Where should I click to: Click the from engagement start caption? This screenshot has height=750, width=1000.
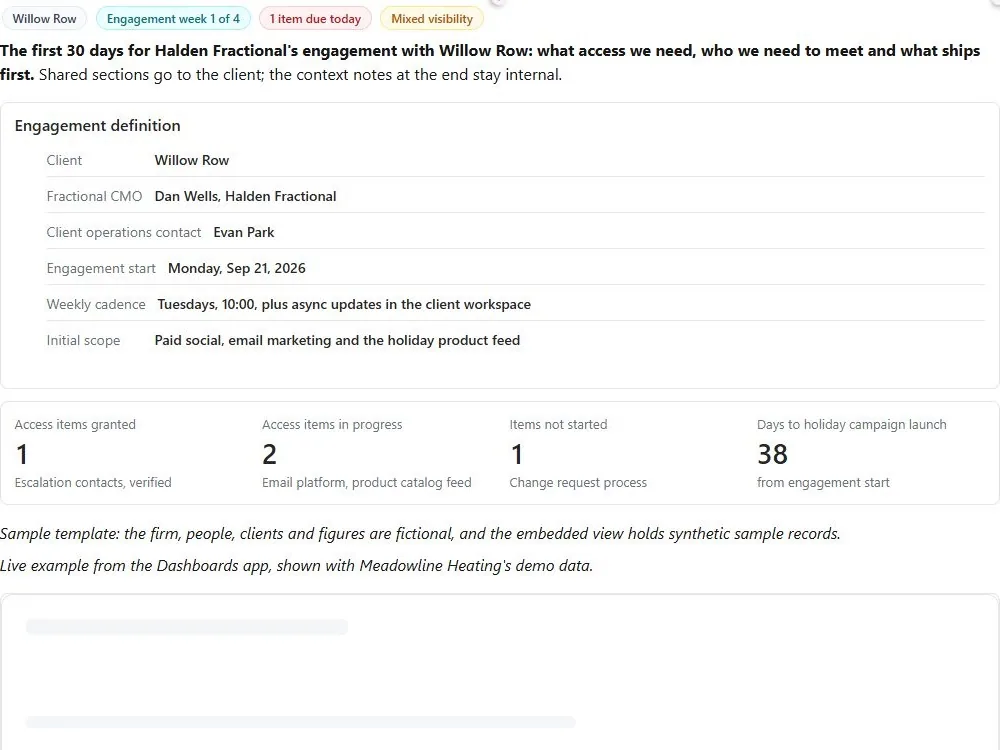pyautogui.click(x=823, y=483)
